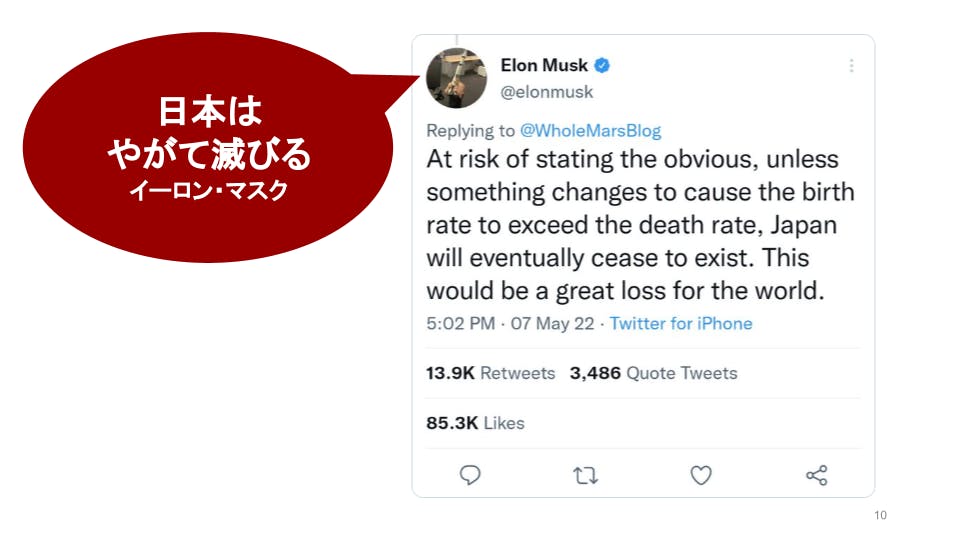Click the blue verified badge
This screenshot has height=540, width=960.
[603, 66]
